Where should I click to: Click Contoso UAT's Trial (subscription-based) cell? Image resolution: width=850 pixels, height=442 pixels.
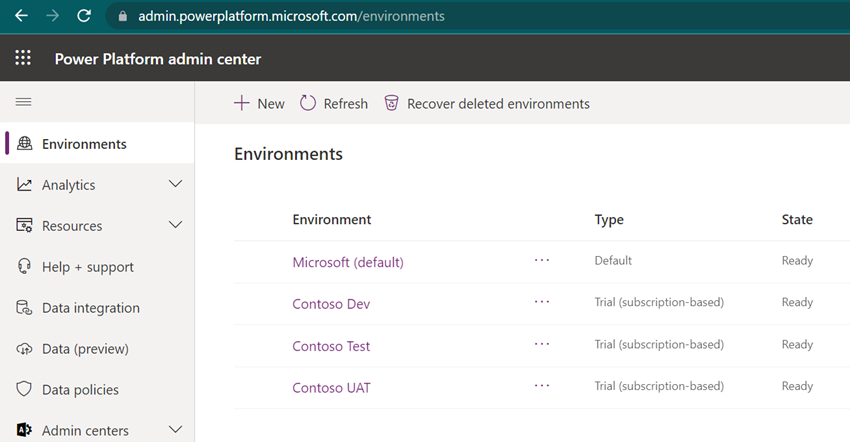(659, 386)
